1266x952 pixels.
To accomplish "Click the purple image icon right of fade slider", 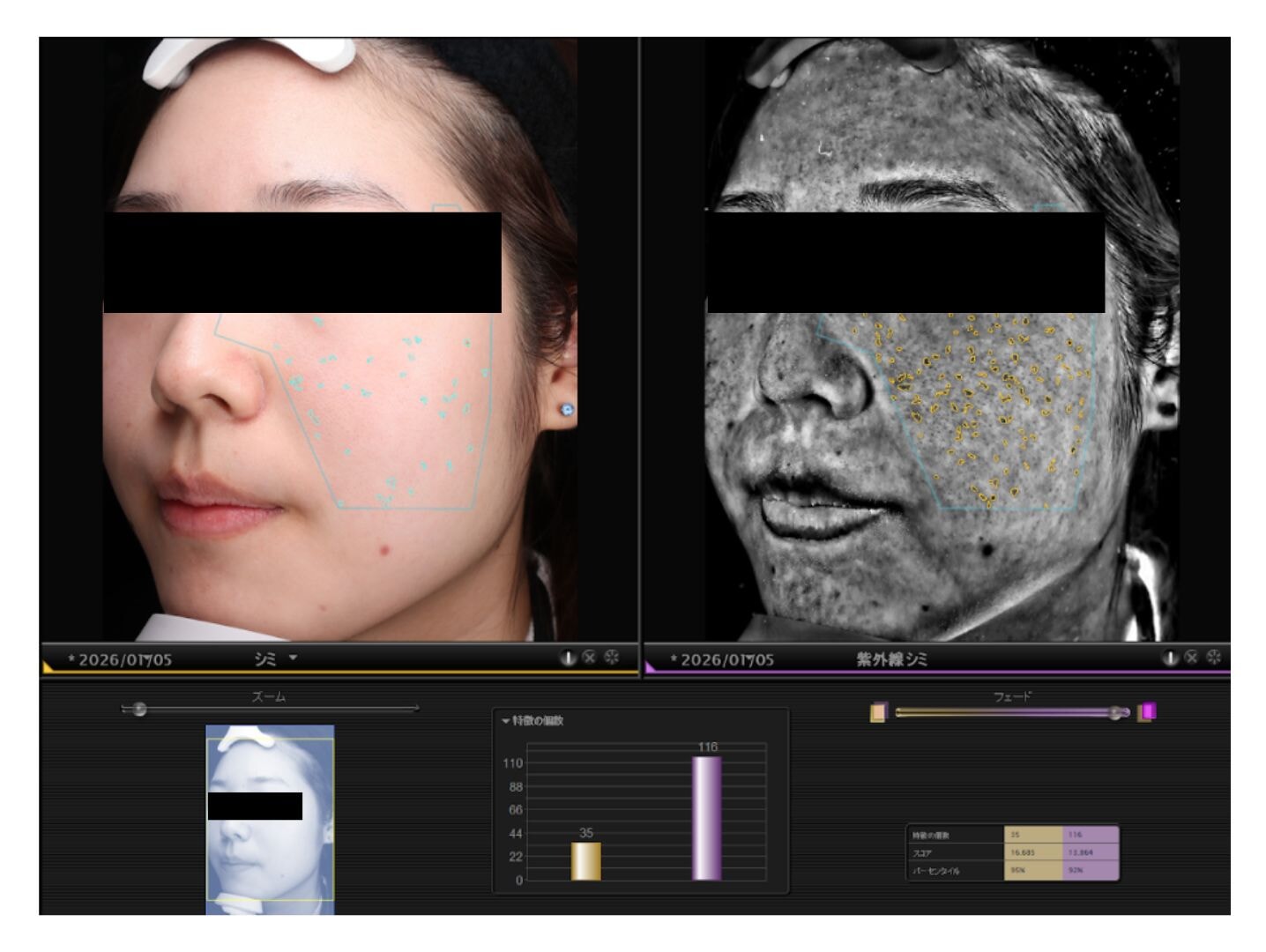I will pos(1147,711).
